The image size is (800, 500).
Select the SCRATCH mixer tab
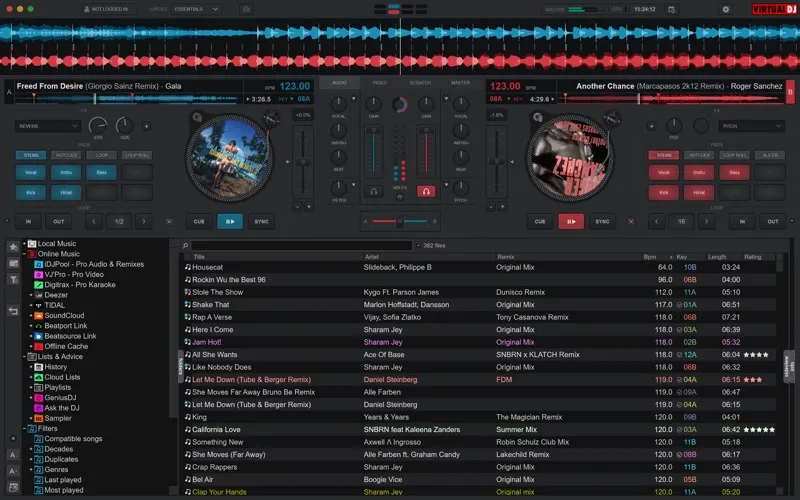(420, 83)
